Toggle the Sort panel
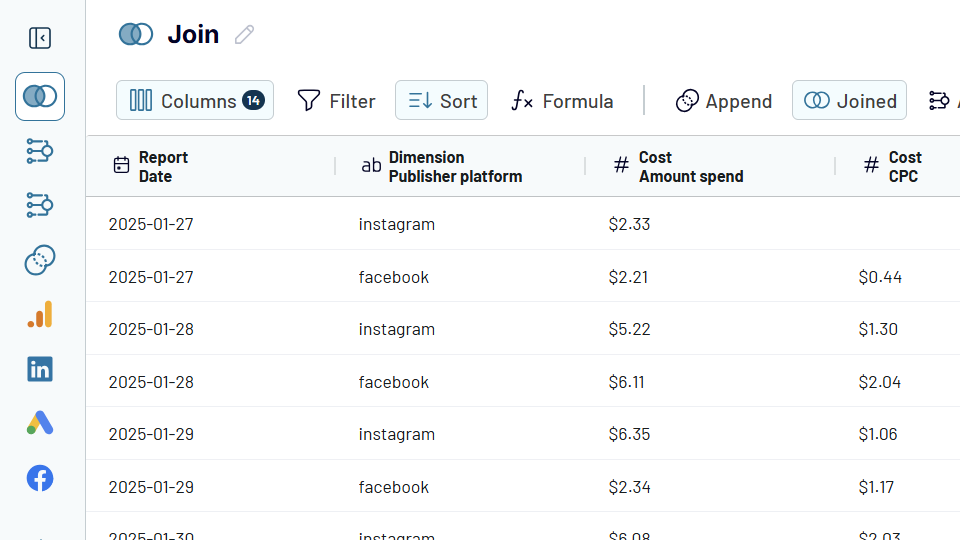 click(441, 101)
